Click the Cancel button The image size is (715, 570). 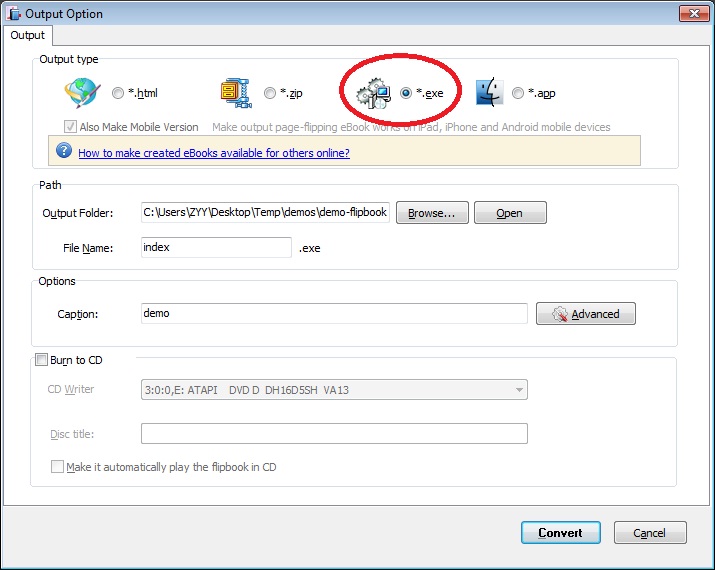(650, 533)
